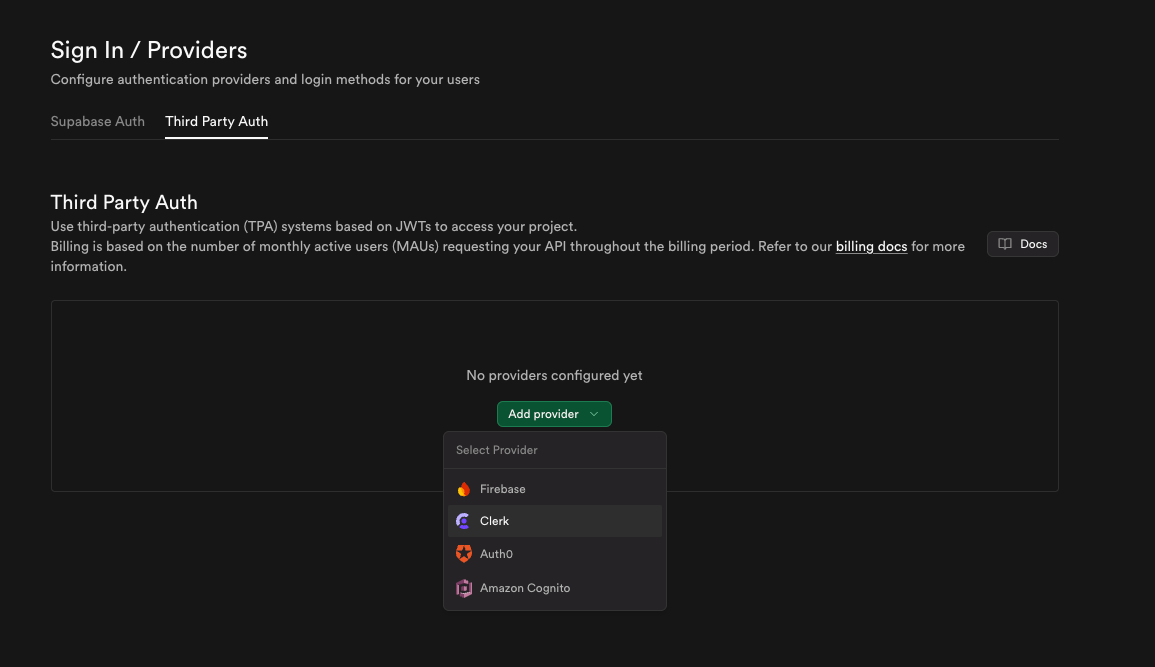Click the 'Configure authentication providers' subtitle
Image resolution: width=1155 pixels, height=667 pixels.
(x=265, y=80)
